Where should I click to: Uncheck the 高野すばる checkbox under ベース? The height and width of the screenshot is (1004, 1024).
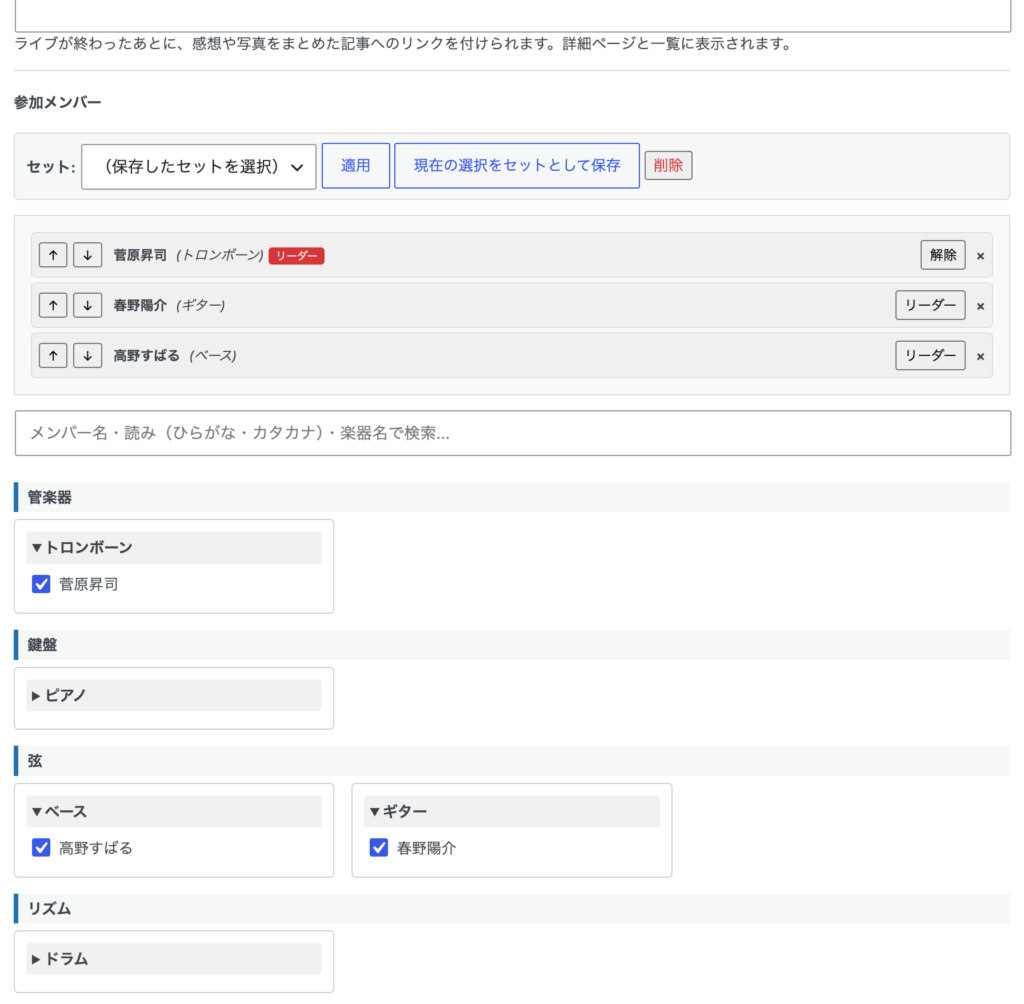click(41, 848)
